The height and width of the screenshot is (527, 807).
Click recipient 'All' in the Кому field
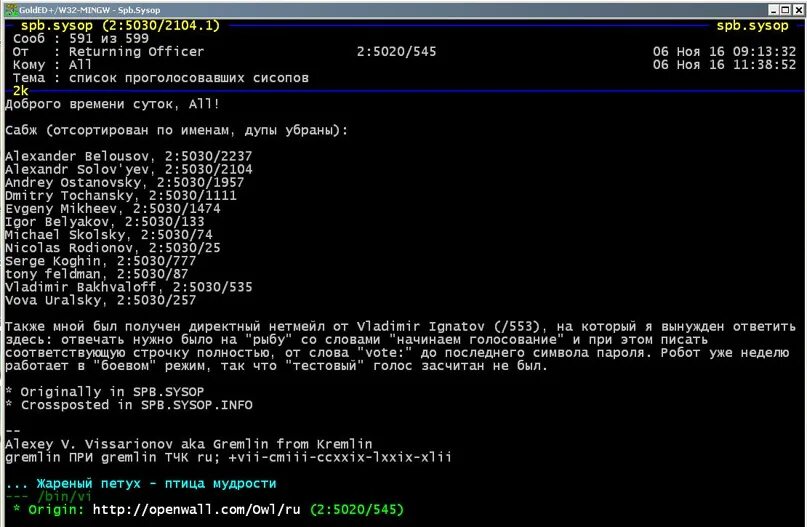[x=80, y=65]
